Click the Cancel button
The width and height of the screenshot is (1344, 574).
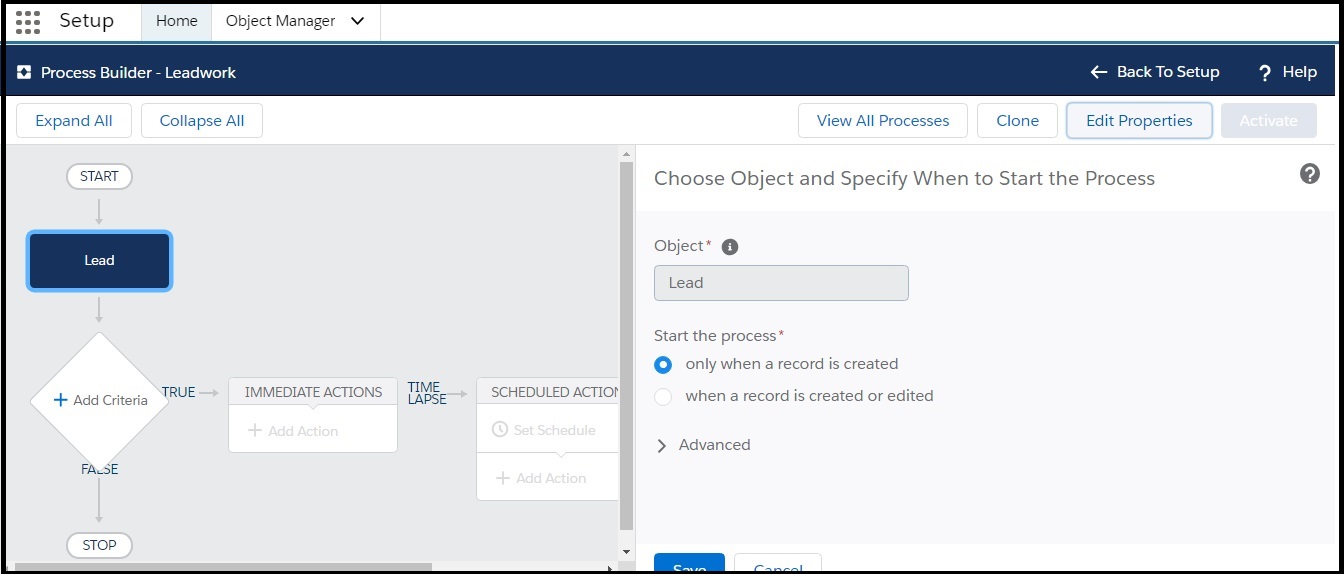778,564
